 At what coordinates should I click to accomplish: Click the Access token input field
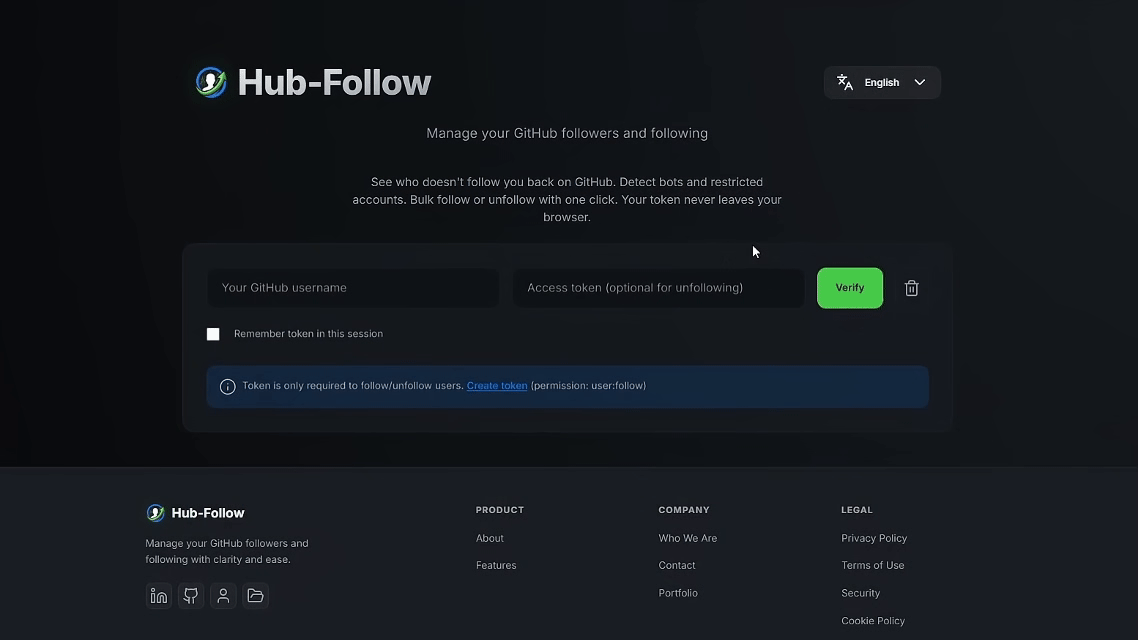click(x=659, y=288)
